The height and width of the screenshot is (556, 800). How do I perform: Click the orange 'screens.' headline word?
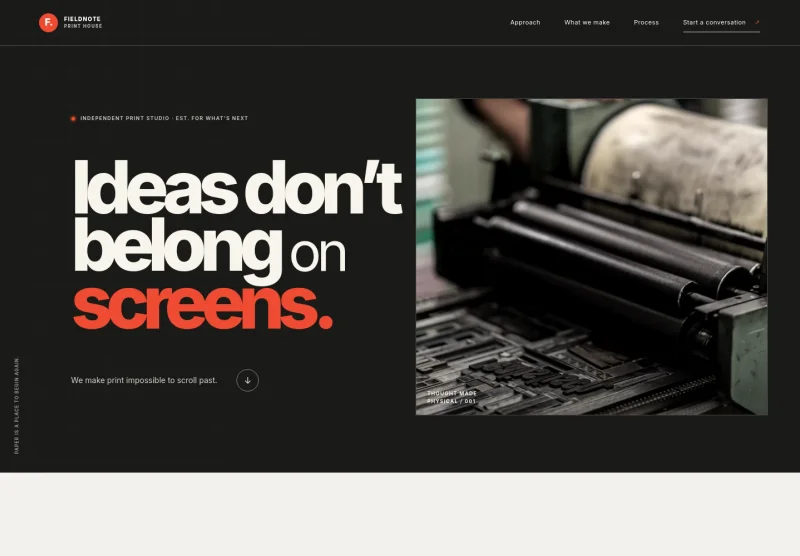click(x=203, y=308)
